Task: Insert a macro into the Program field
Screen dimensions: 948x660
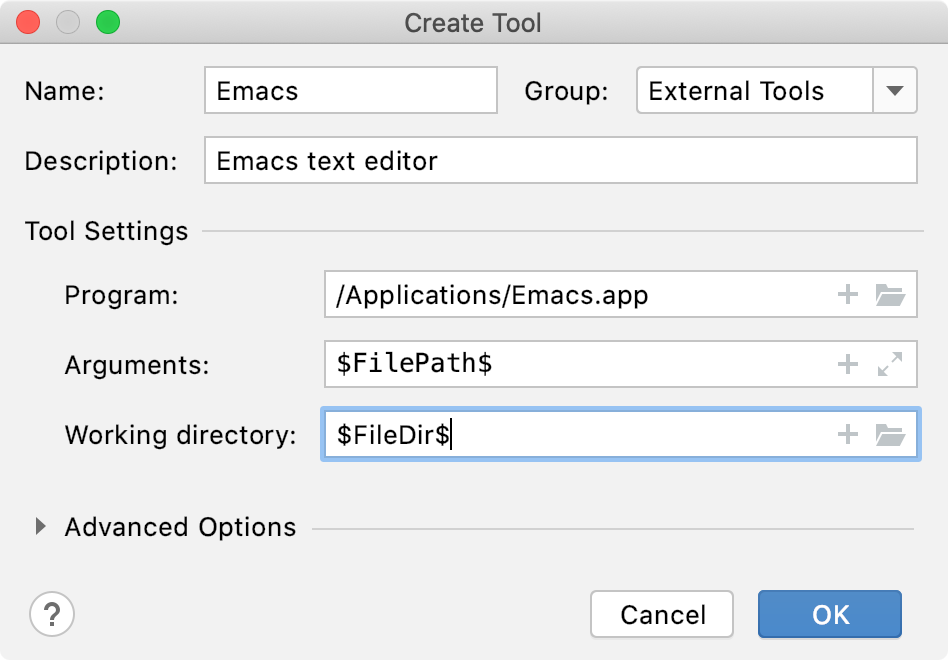Action: click(848, 294)
